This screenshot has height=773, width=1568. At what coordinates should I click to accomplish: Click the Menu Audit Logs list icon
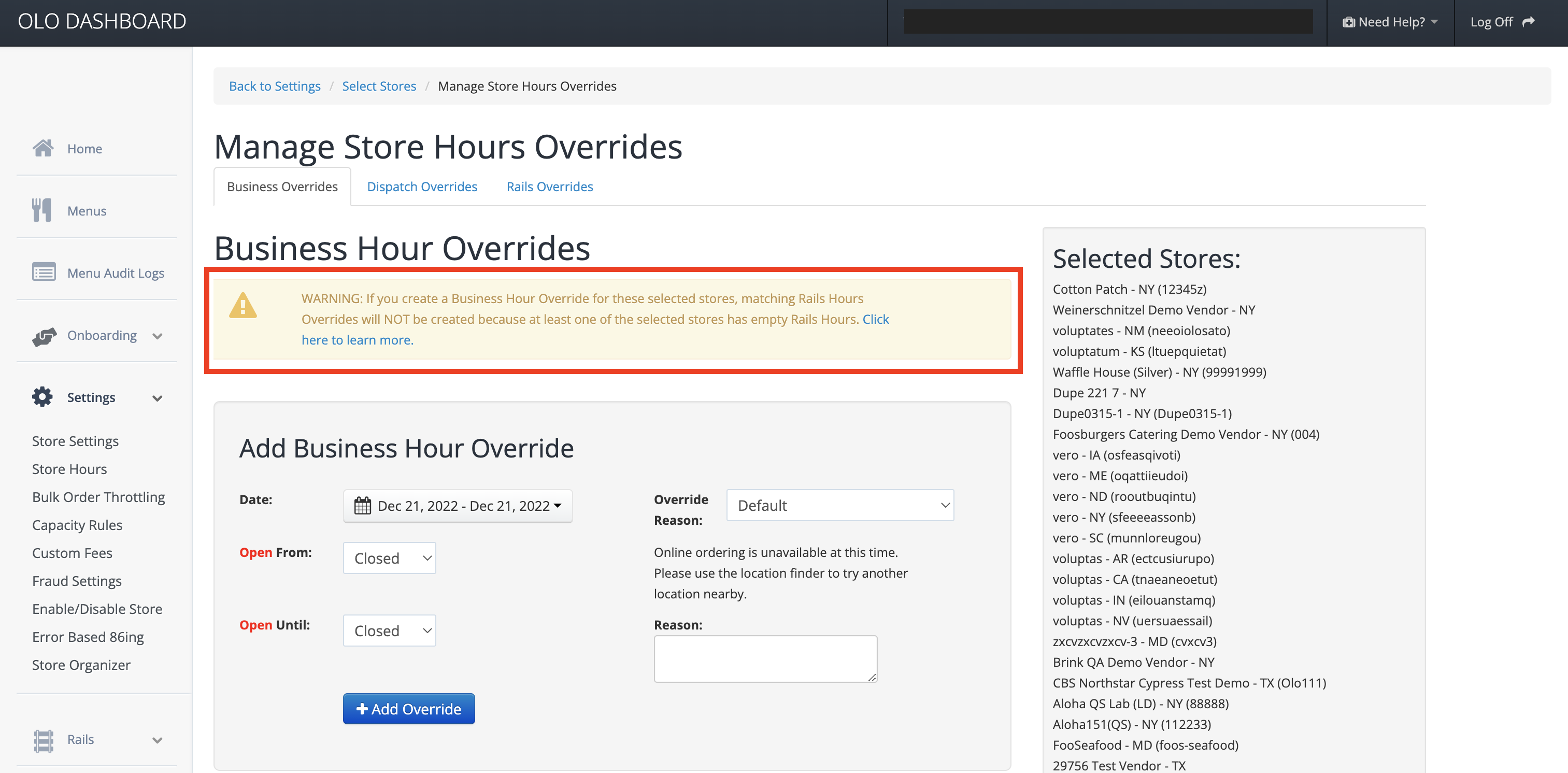point(44,272)
